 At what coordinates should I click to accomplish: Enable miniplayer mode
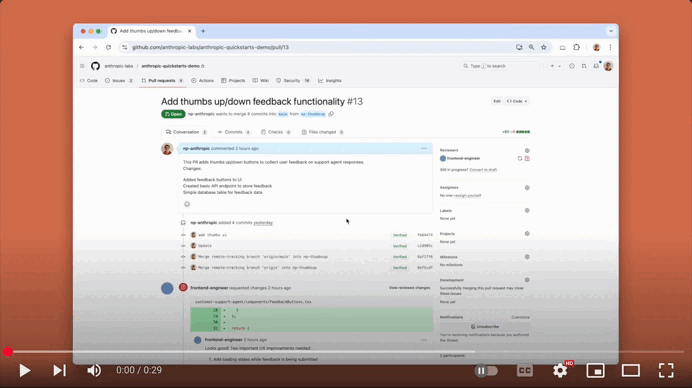[595, 370]
